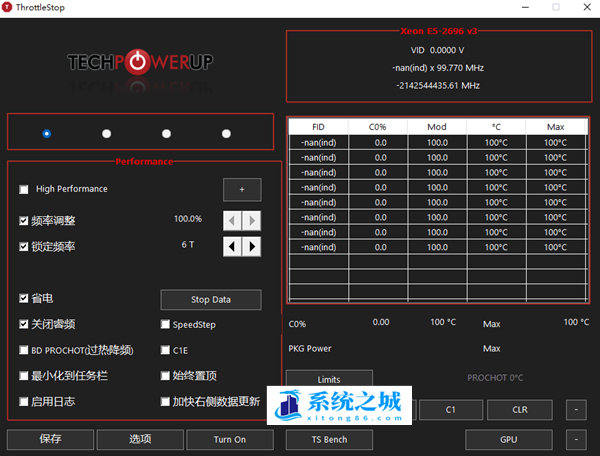Image resolution: width=600 pixels, height=456 pixels.
Task: Select the second profile radio button
Action: coord(107,134)
